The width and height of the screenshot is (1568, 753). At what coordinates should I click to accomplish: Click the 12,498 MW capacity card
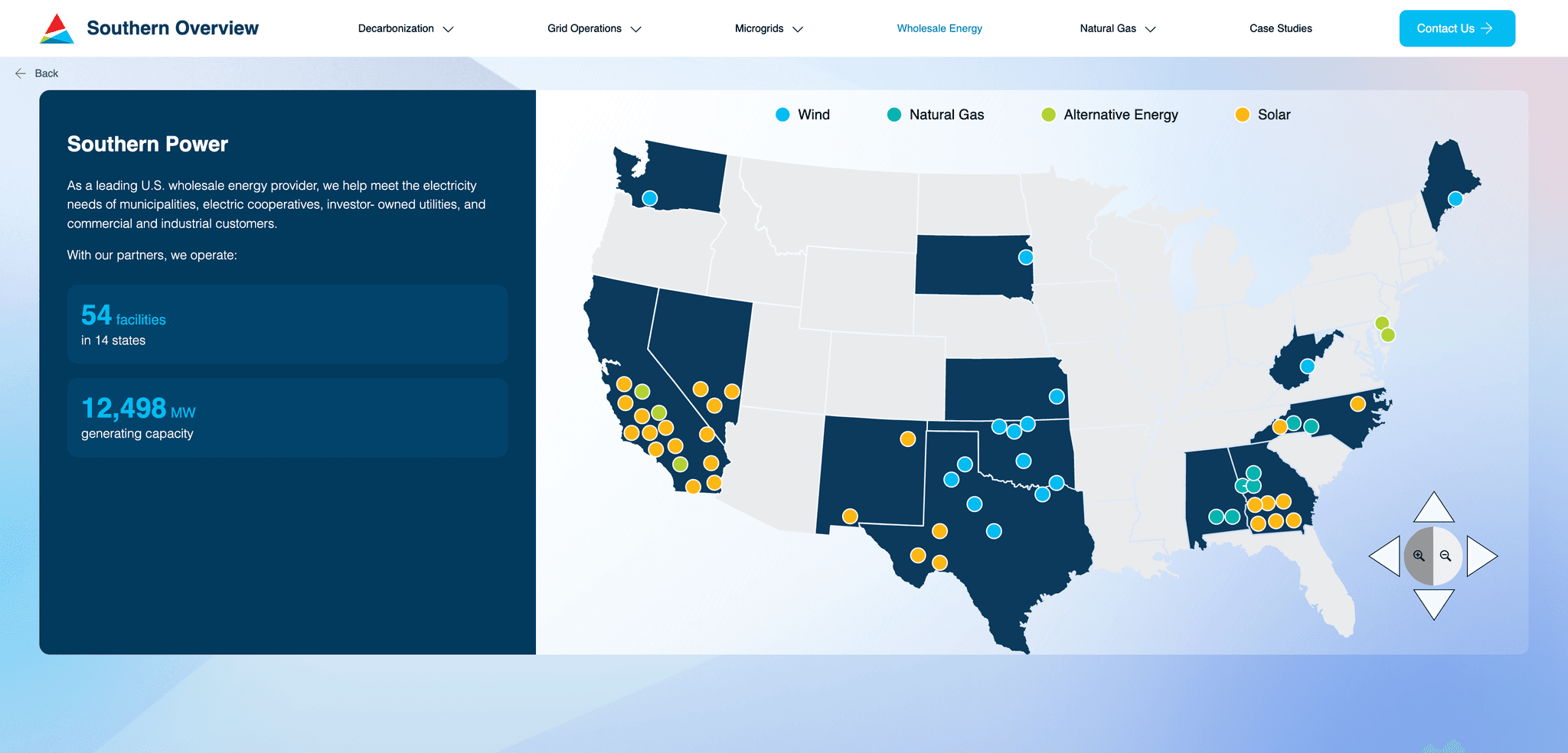coord(287,418)
